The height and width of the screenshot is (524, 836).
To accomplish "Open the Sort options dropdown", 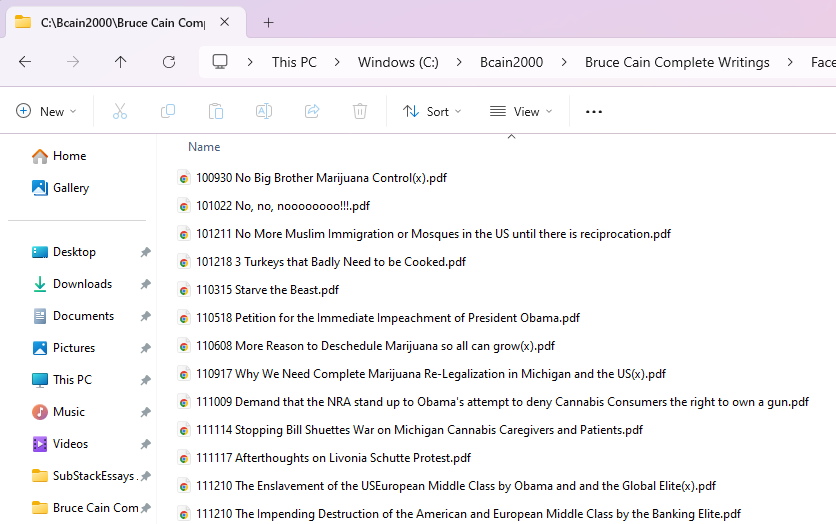I will (x=432, y=111).
